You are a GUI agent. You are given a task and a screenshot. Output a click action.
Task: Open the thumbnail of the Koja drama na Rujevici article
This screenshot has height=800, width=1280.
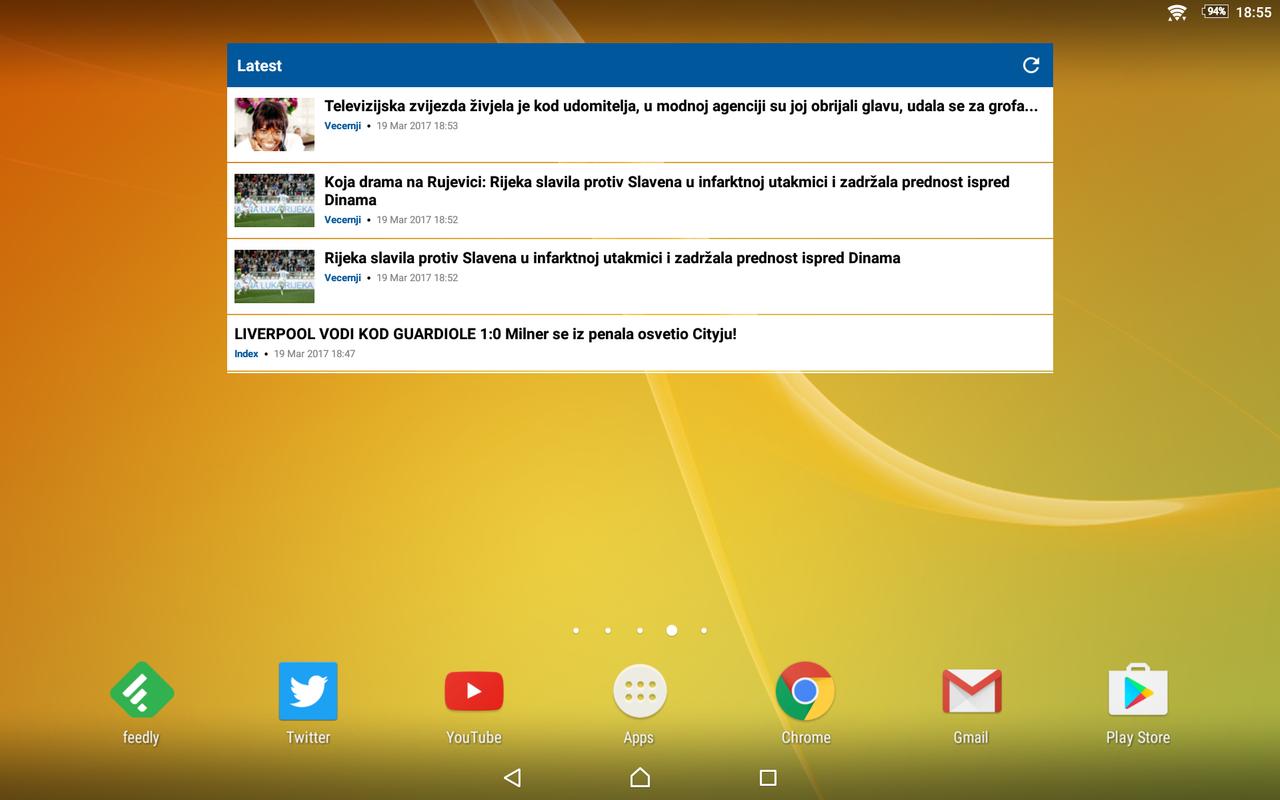[x=274, y=200]
